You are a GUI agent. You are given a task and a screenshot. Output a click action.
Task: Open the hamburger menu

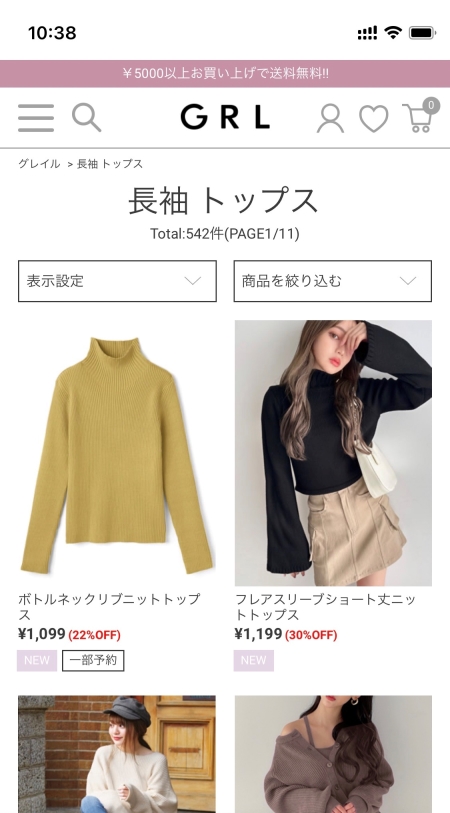(36, 118)
